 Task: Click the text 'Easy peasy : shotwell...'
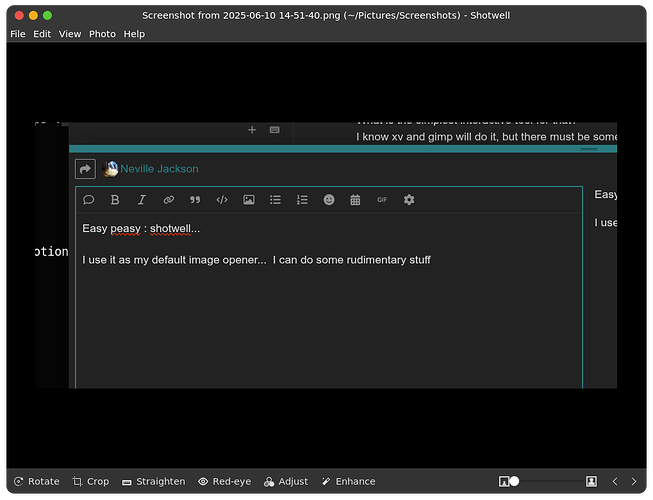tap(141, 229)
